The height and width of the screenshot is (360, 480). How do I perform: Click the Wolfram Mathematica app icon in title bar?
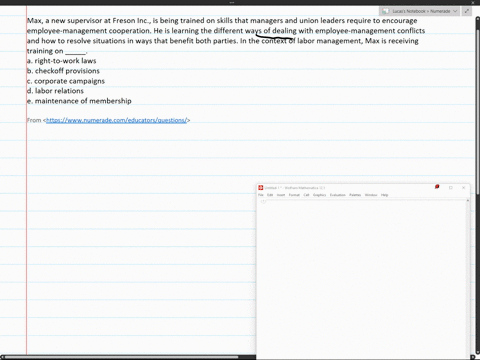click(x=261, y=188)
